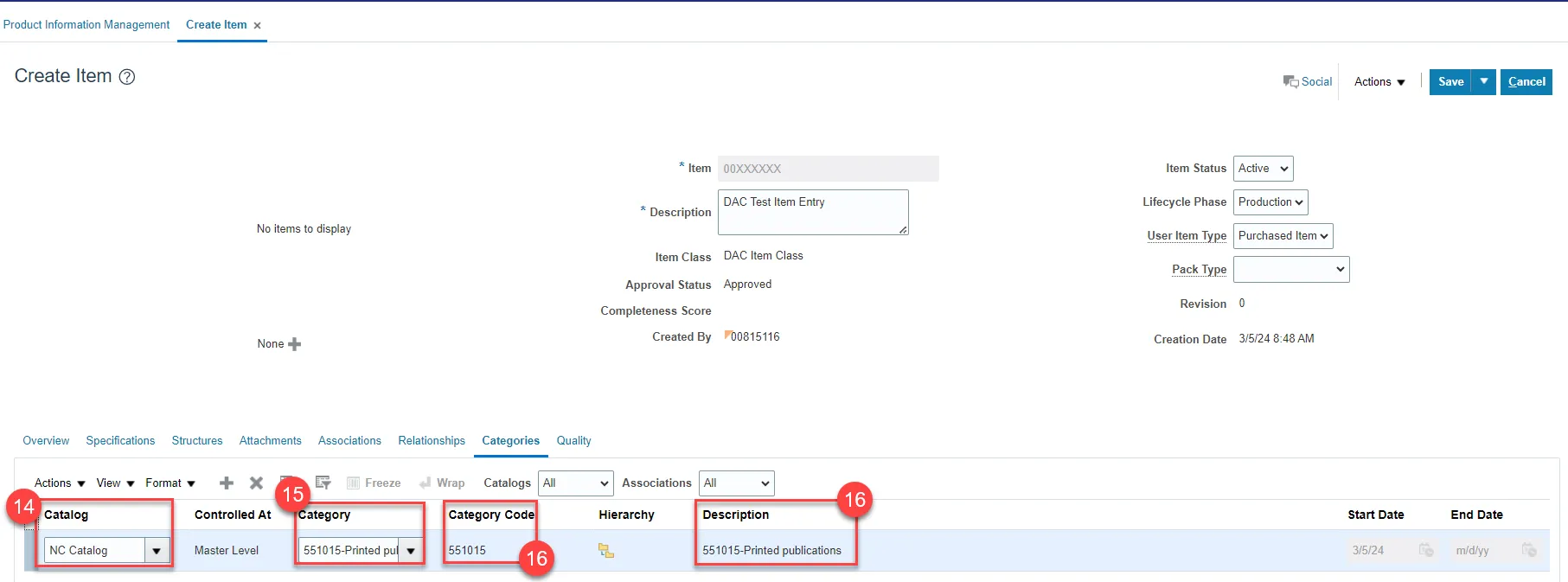Click the Cancel button
This screenshot has width=1568, height=582.
click(x=1526, y=82)
